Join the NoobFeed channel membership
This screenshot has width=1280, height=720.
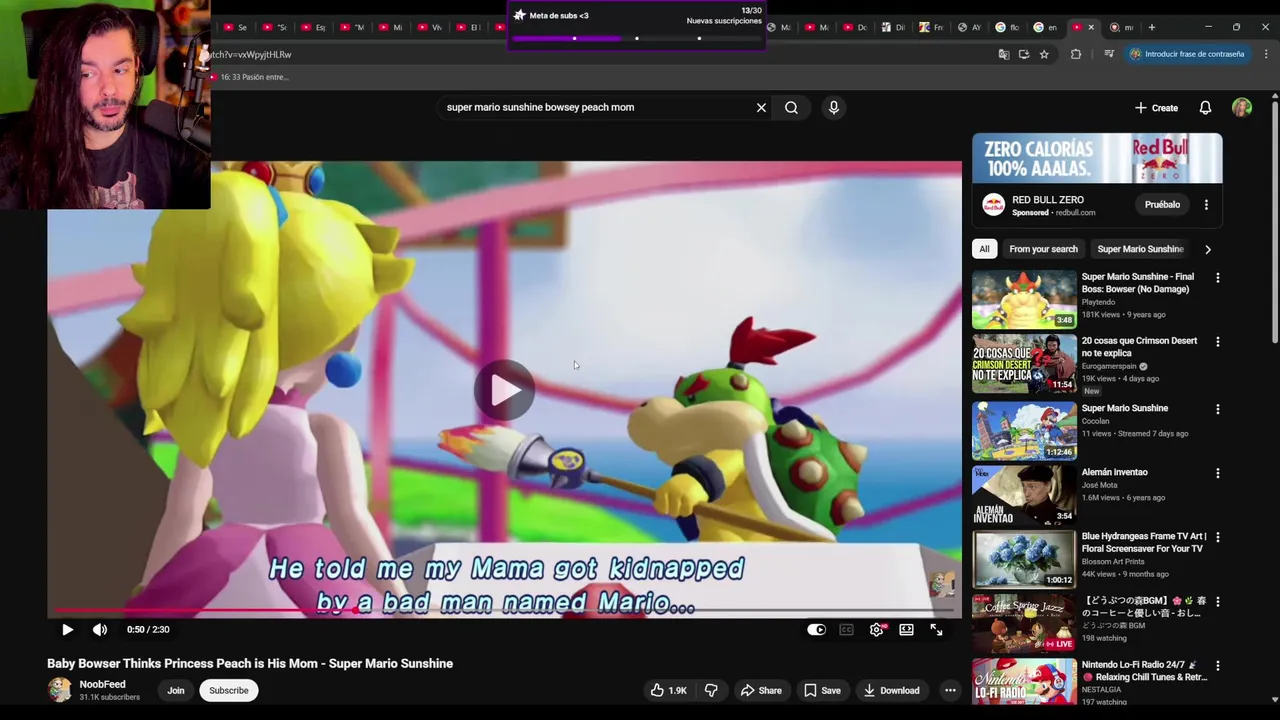176,690
